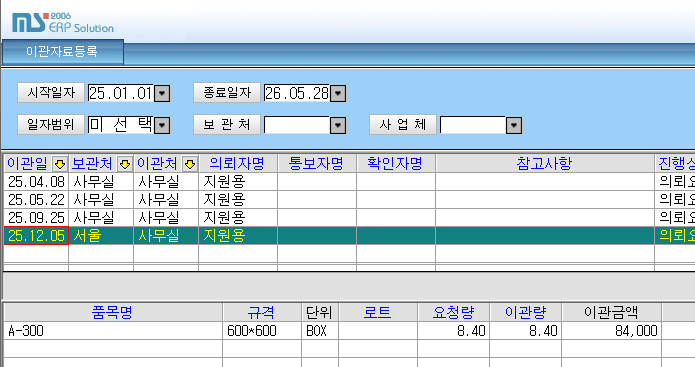The width and height of the screenshot is (695, 367).
Task: Click 지원용 in the 25.12.05 row
Action: [x=238, y=236]
